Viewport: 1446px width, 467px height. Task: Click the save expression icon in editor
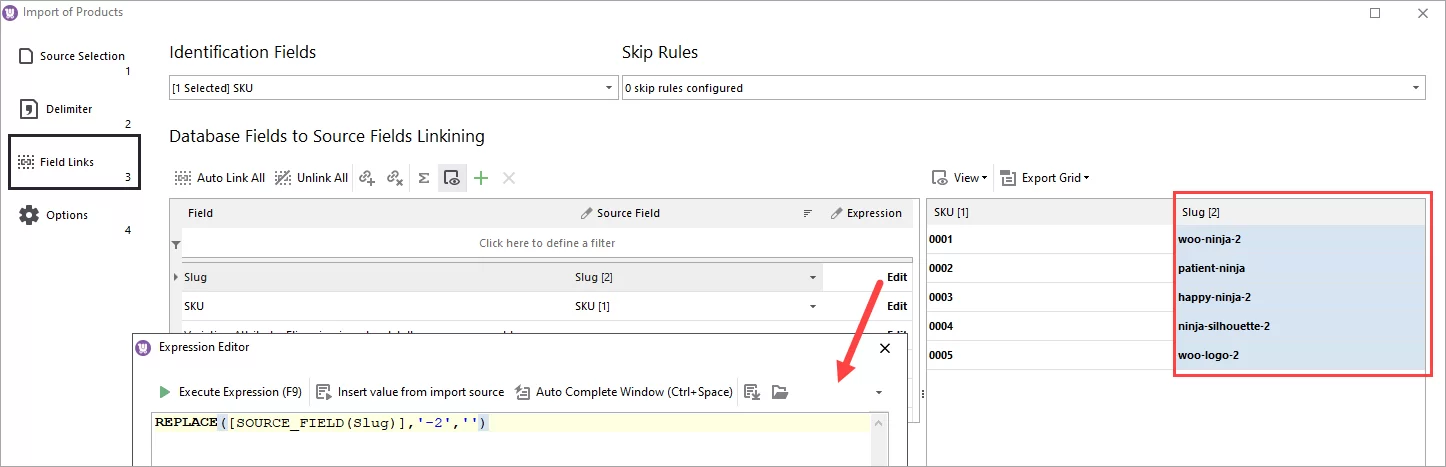753,392
